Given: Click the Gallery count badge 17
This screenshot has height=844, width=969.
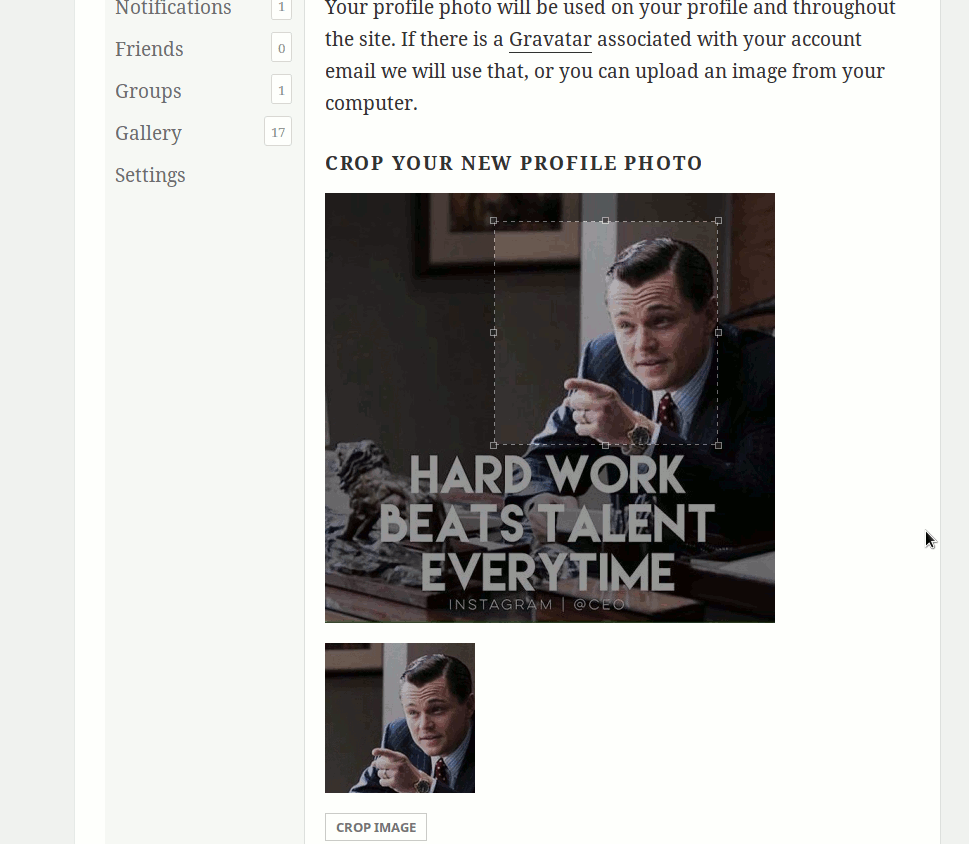Looking at the screenshot, I should [x=278, y=132].
